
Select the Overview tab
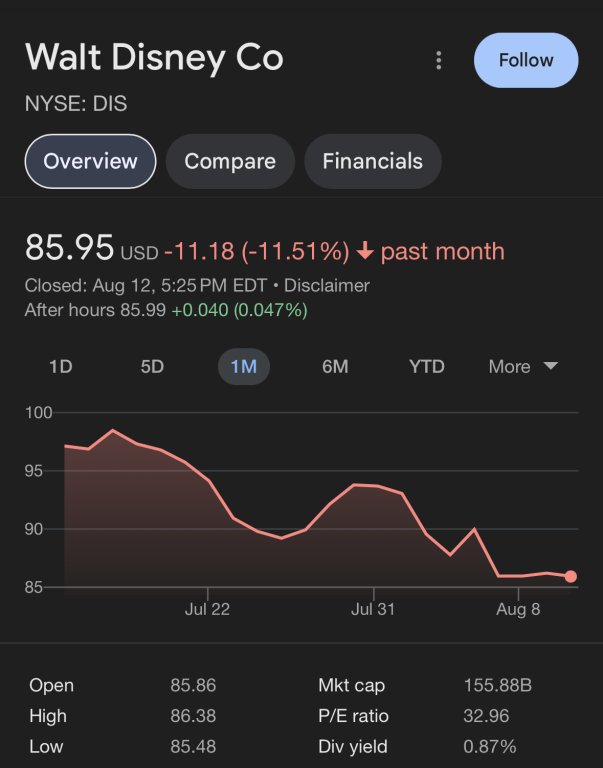(90, 161)
